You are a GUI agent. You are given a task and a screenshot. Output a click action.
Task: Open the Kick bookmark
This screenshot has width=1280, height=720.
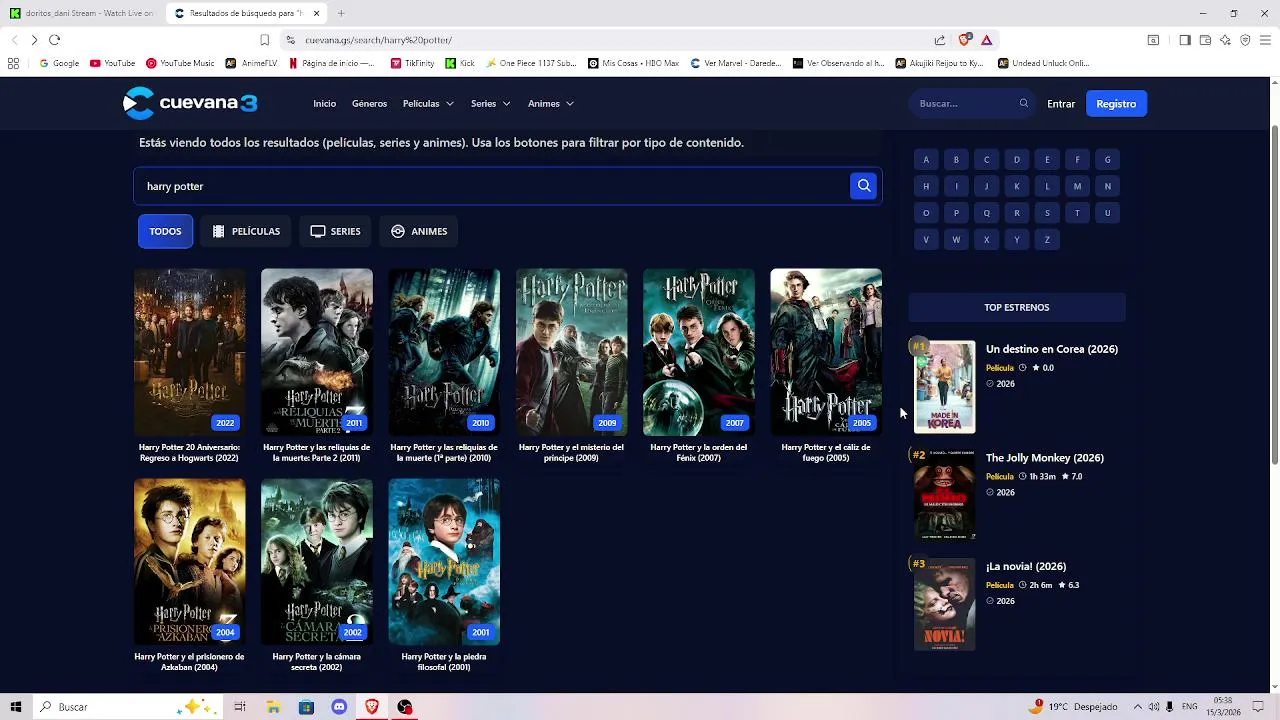460,63
